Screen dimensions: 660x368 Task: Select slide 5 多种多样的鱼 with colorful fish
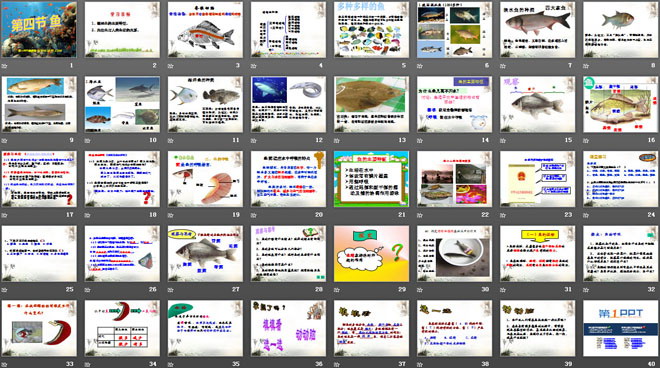[x=372, y=29]
